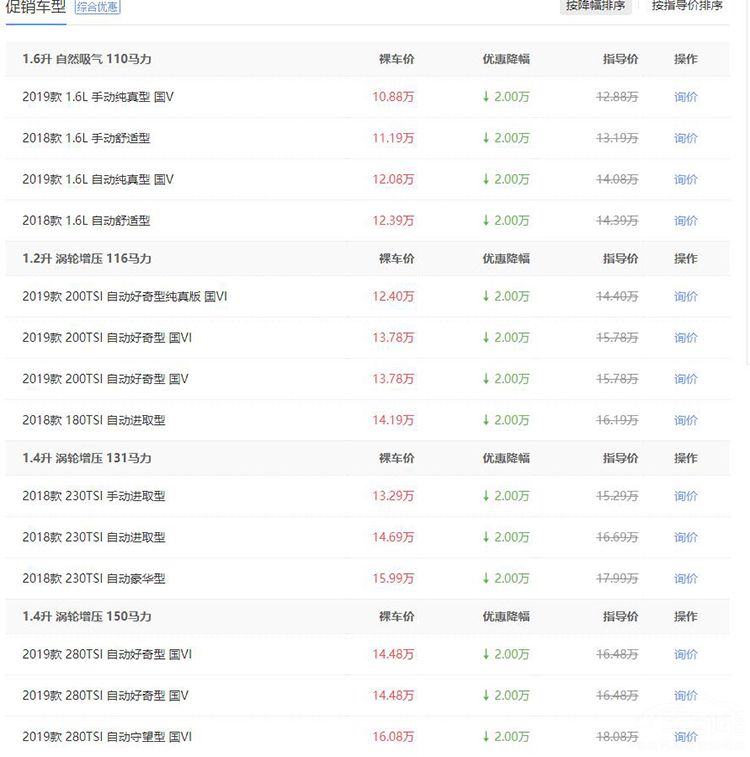
Task: Select model 2019款 200TSI 自动好奇型纯真版 国VI
Action: (x=125, y=296)
